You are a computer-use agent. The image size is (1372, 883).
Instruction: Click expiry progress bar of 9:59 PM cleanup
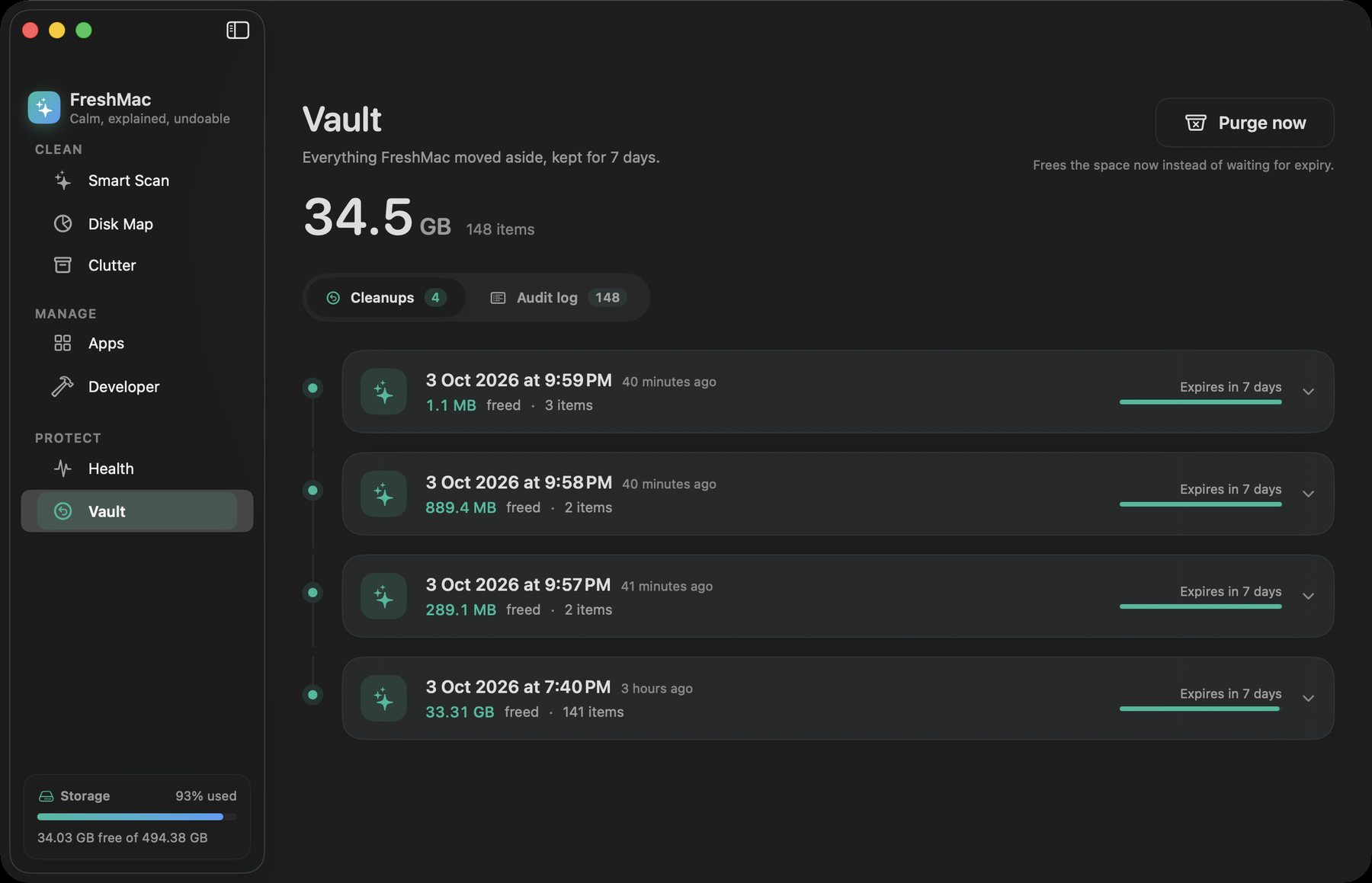[x=1200, y=402]
